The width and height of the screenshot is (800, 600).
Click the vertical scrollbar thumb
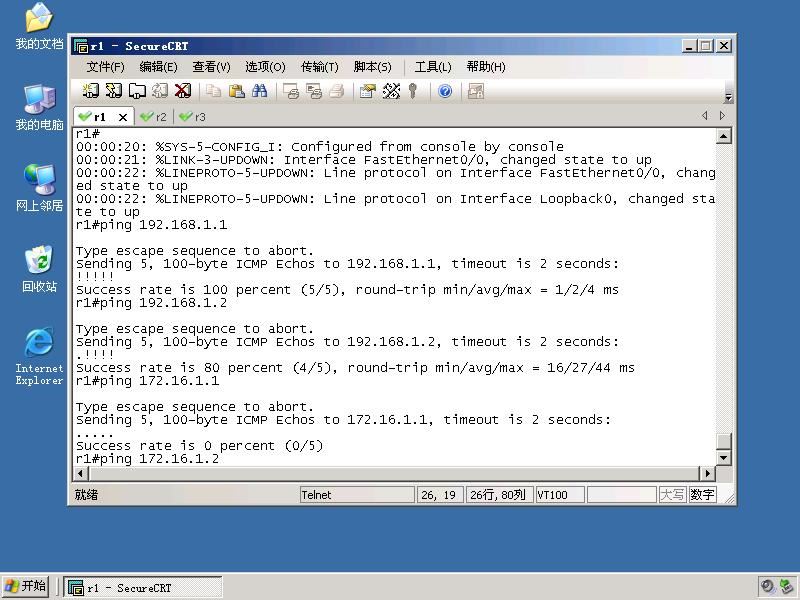click(x=723, y=441)
